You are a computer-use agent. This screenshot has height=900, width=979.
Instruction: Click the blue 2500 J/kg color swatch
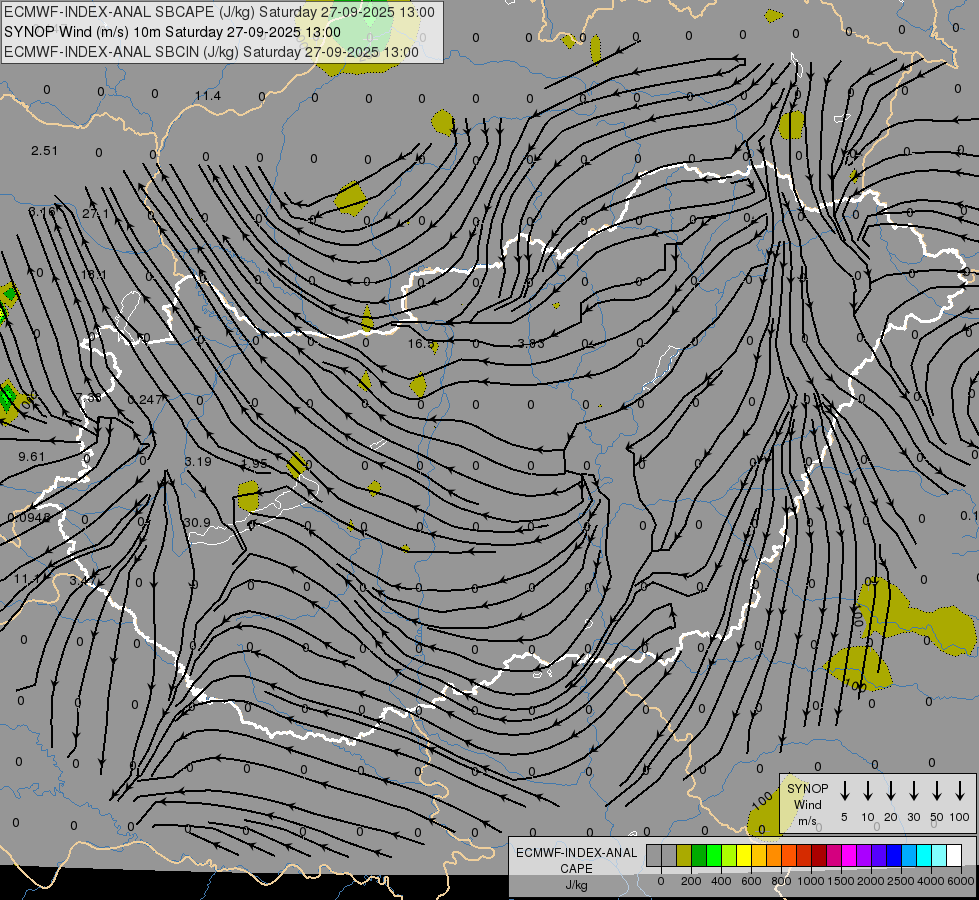point(894,855)
